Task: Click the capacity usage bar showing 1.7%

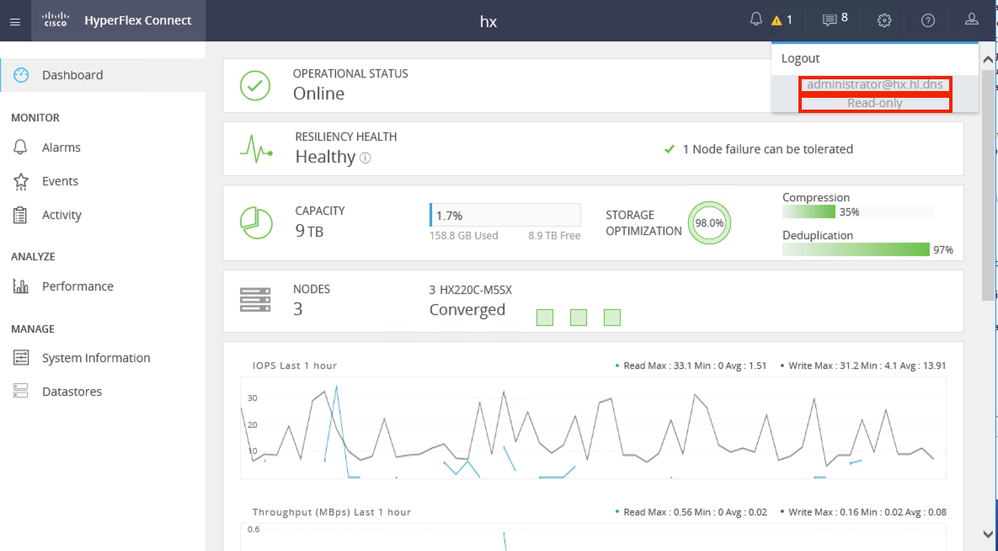Action: click(x=505, y=215)
